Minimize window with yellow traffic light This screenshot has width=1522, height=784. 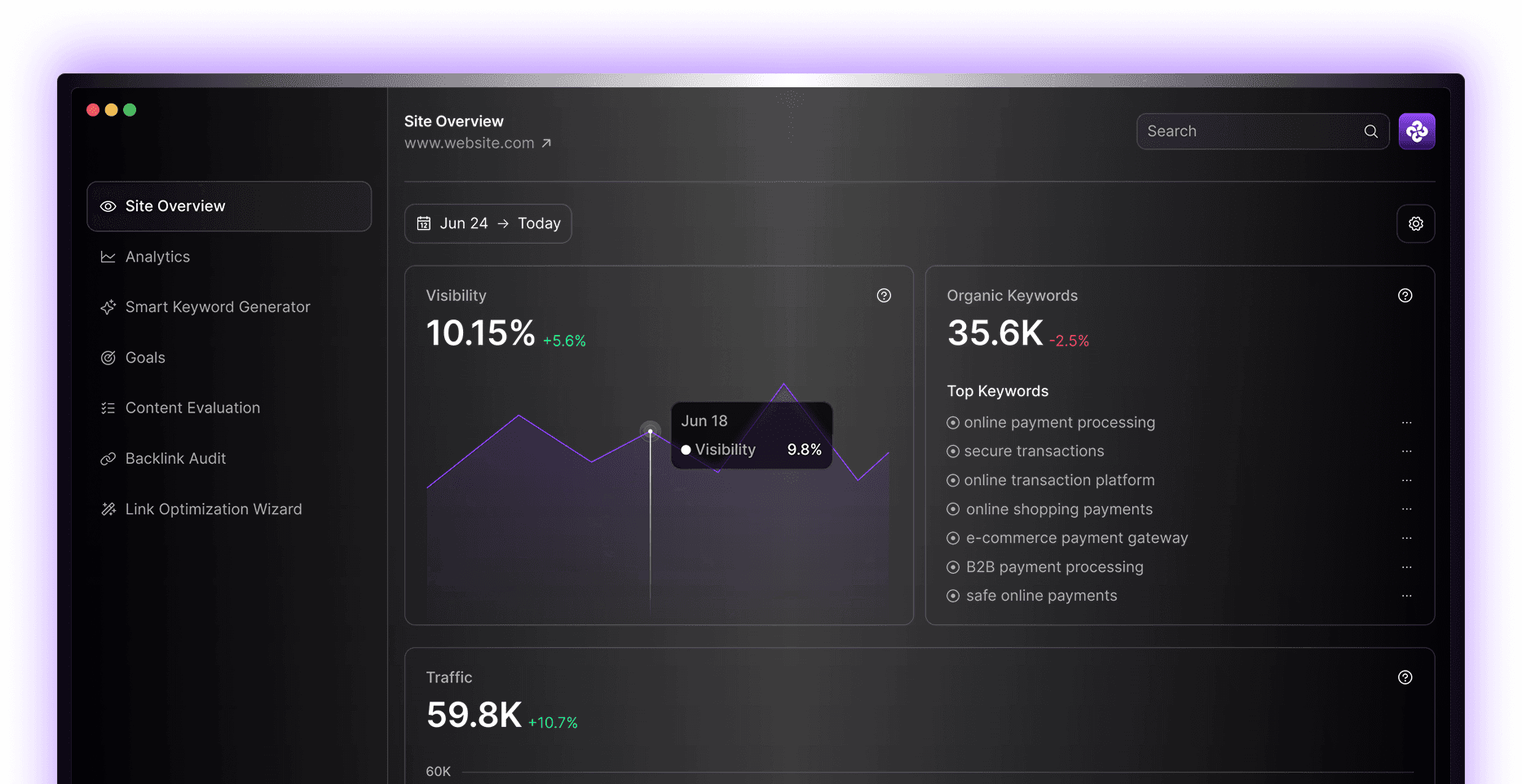[112, 110]
